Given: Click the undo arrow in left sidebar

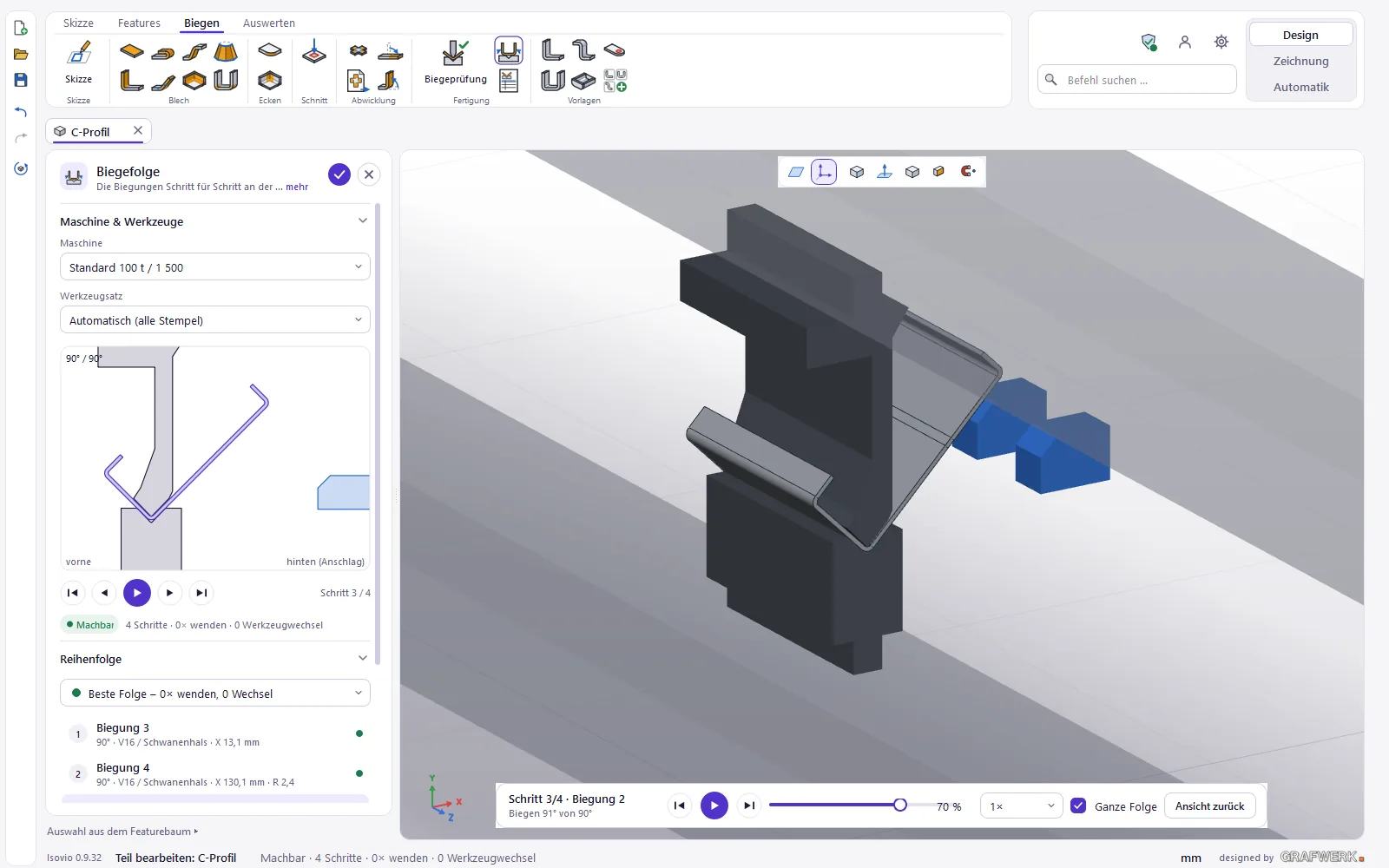Looking at the screenshot, I should click(21, 111).
